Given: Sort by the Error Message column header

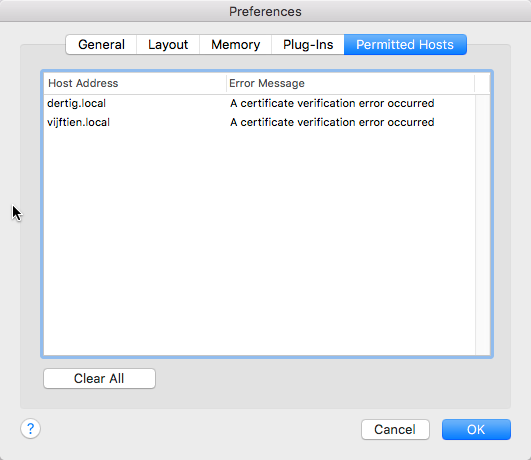Looking at the screenshot, I should (350, 83).
